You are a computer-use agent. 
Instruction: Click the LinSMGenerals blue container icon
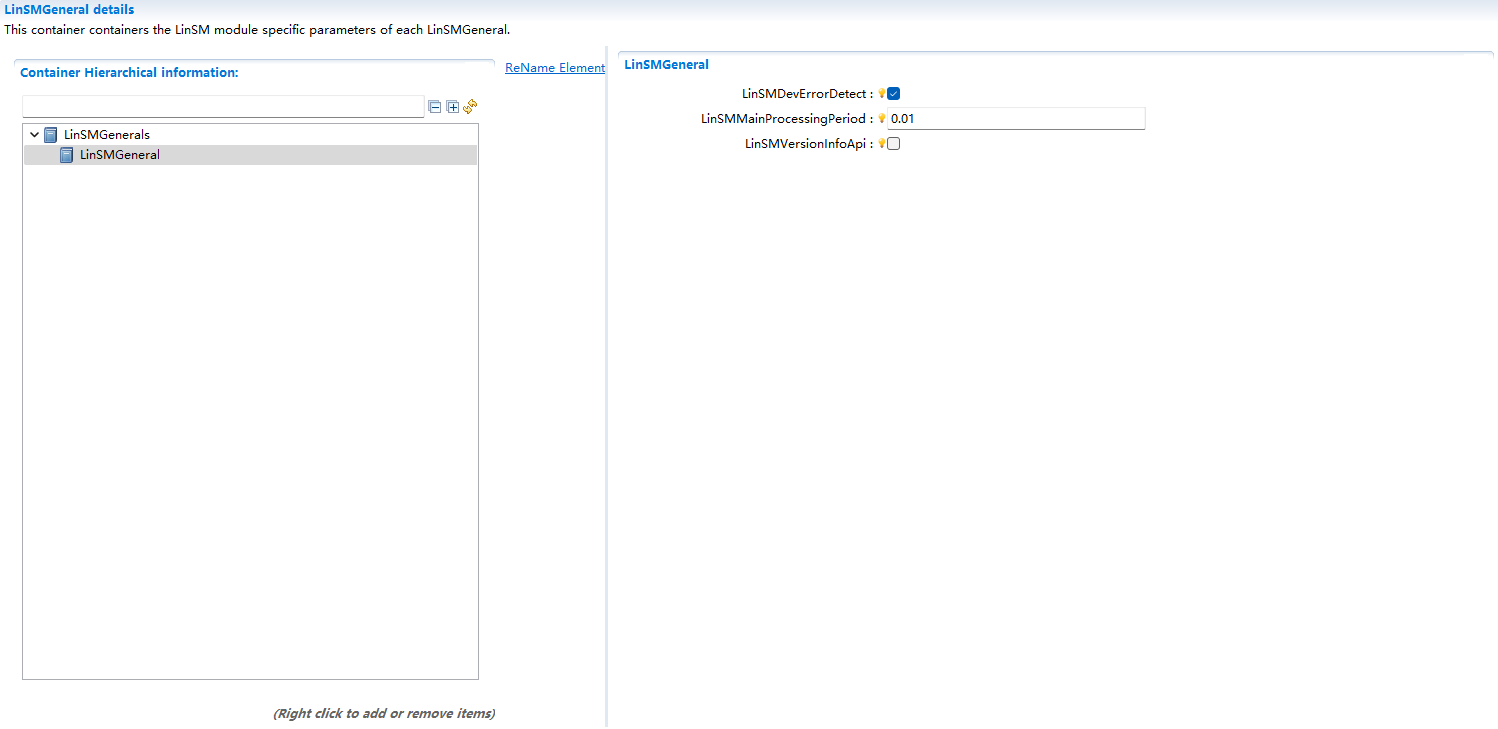(x=51, y=135)
